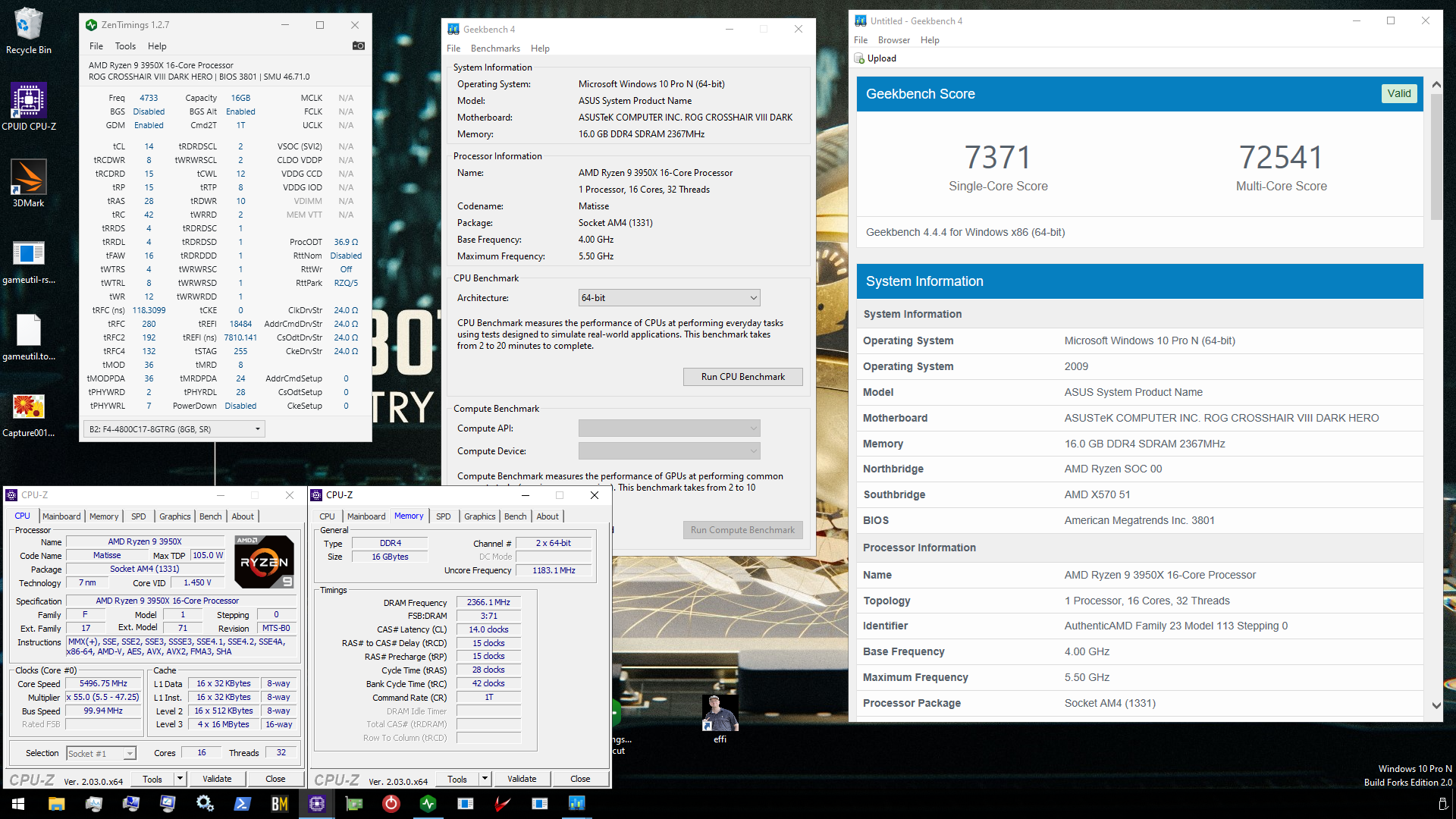Launch PowerShell from the taskbar
This screenshot has height=819, width=1456.
pyautogui.click(x=242, y=803)
